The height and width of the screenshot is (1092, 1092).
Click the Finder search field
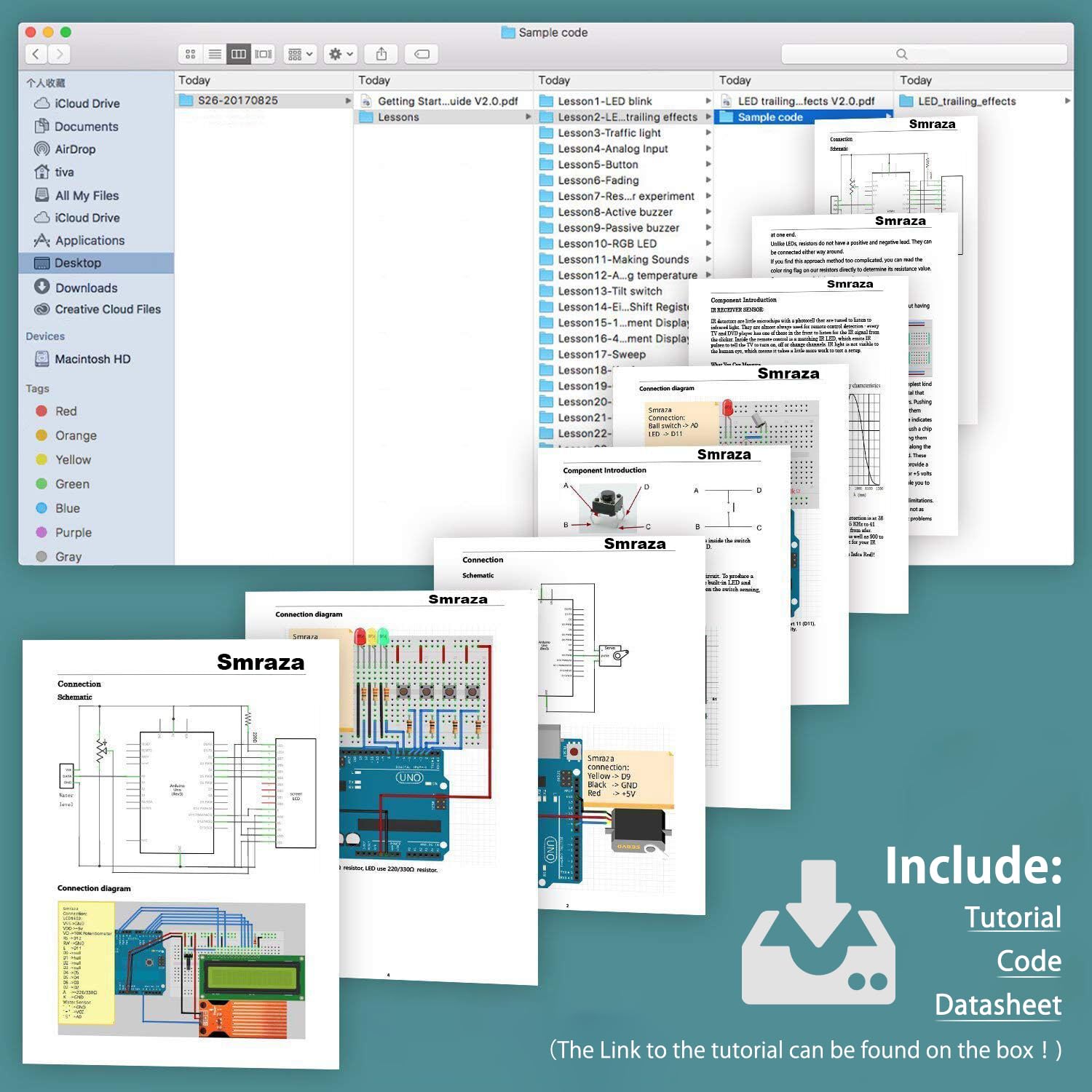tap(923, 54)
